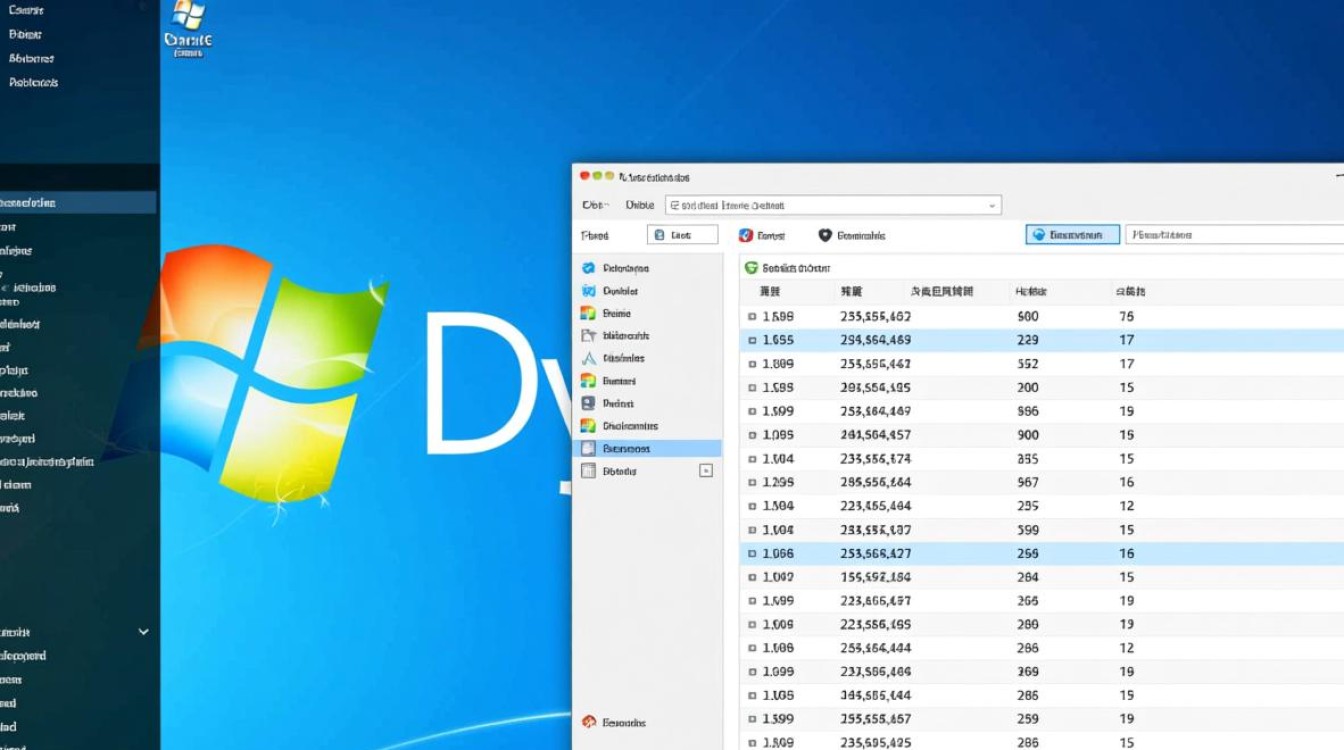Open the wide dropdown below the title bar
The height and width of the screenshot is (750, 1344).
835,204
